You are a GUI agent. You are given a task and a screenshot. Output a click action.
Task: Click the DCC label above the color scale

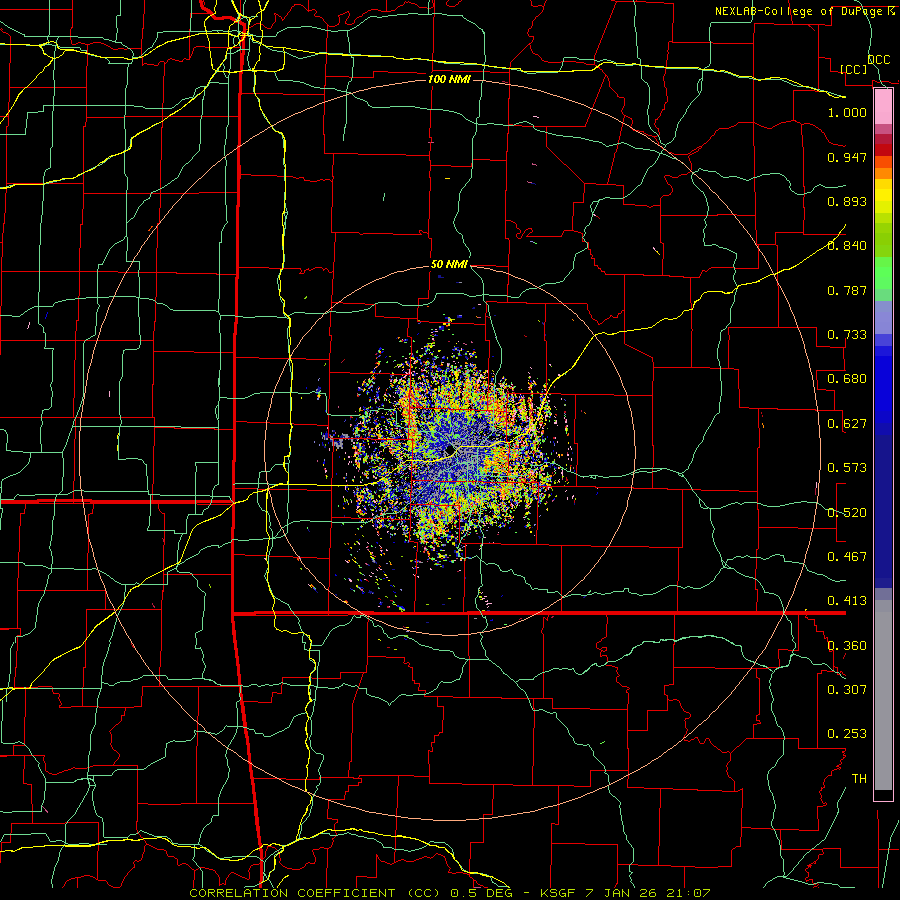pos(878,60)
